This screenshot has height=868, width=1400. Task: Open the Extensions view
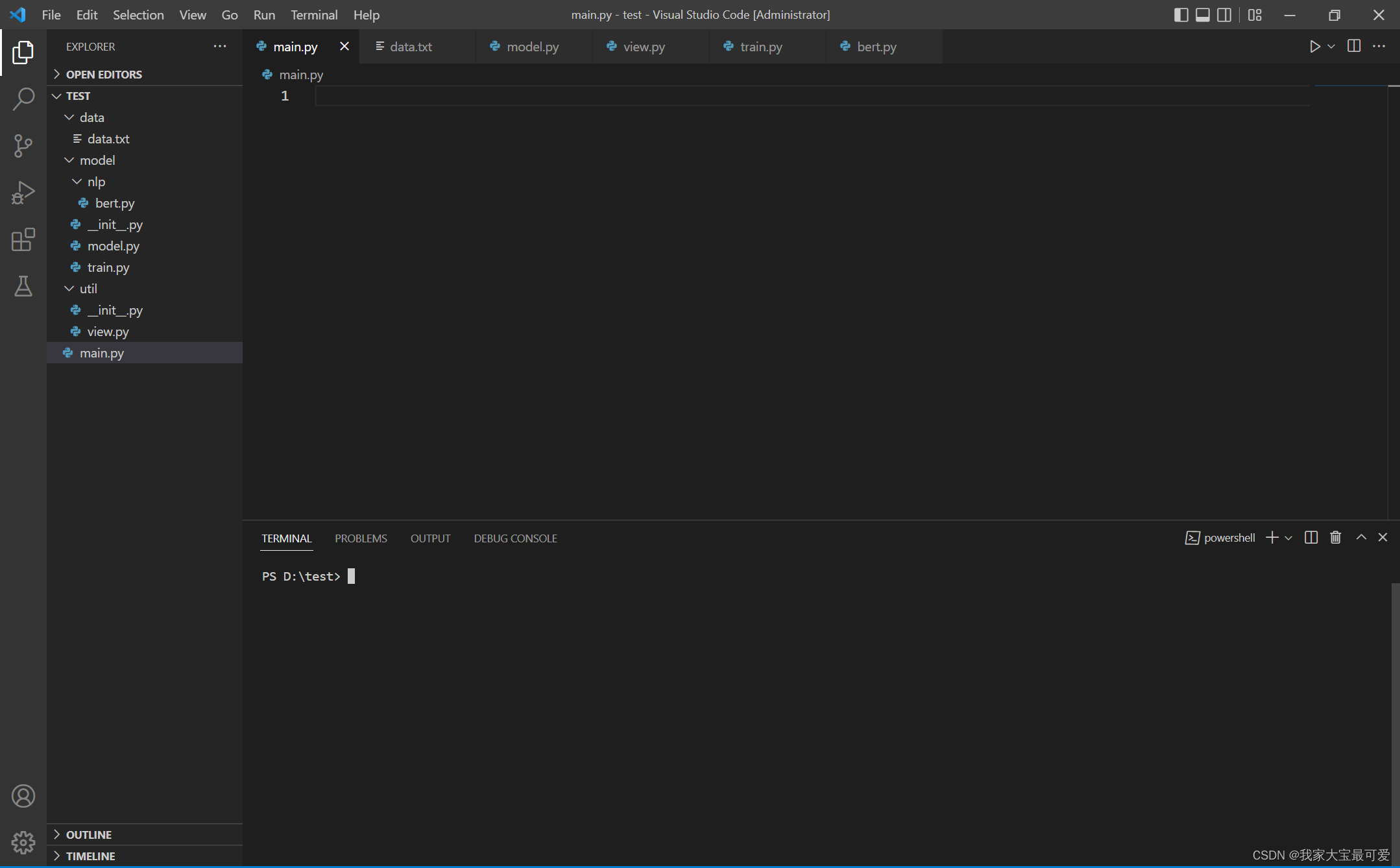(x=23, y=239)
